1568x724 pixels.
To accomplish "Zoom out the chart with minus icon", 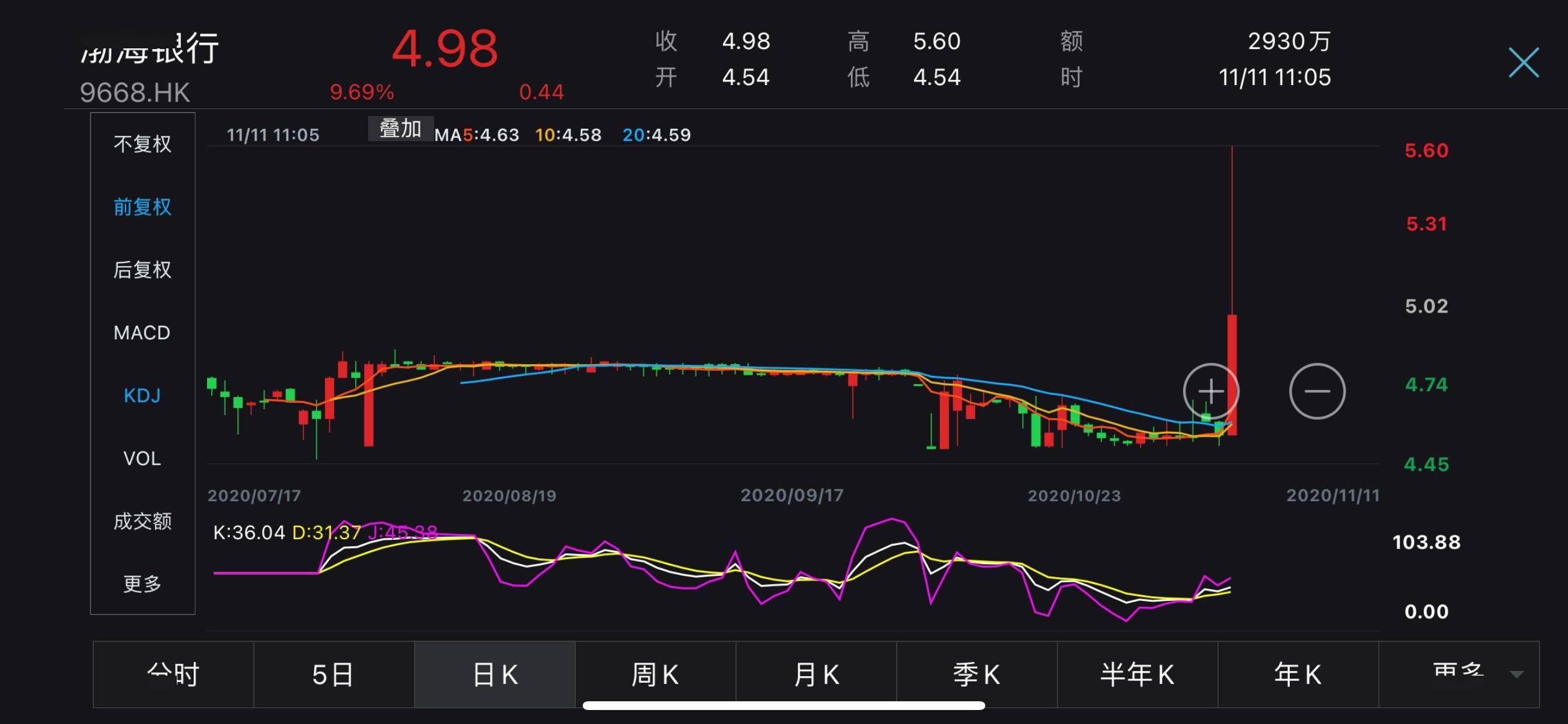I will (1317, 391).
